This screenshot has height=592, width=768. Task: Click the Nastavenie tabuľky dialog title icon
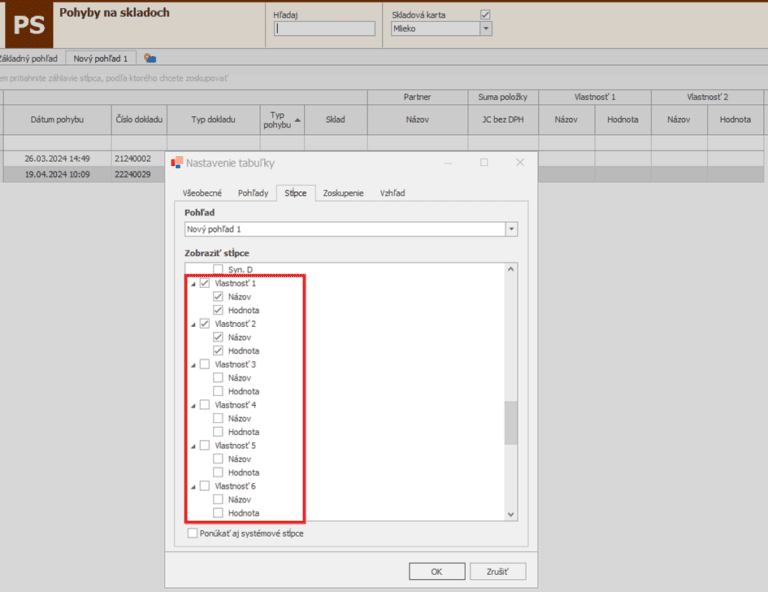click(x=177, y=162)
